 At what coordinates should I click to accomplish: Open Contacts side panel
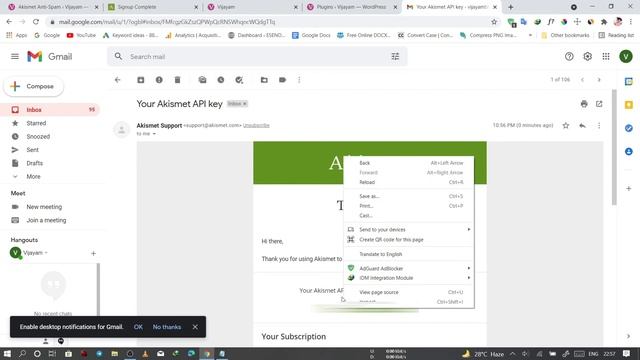coord(629,151)
